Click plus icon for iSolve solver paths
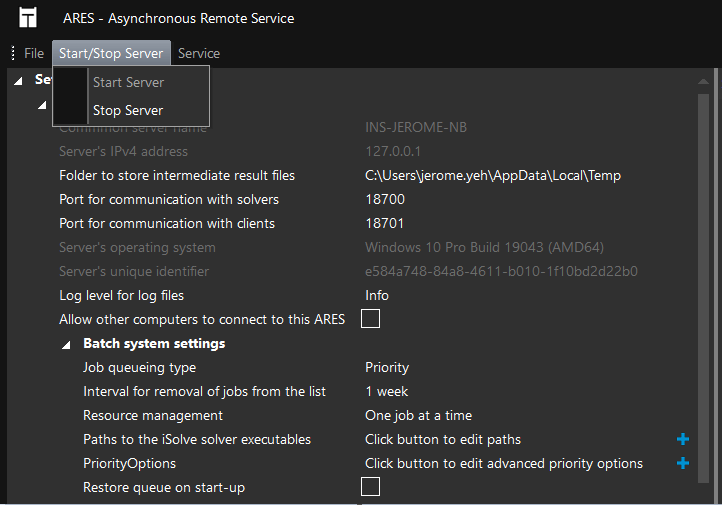 [x=683, y=439]
